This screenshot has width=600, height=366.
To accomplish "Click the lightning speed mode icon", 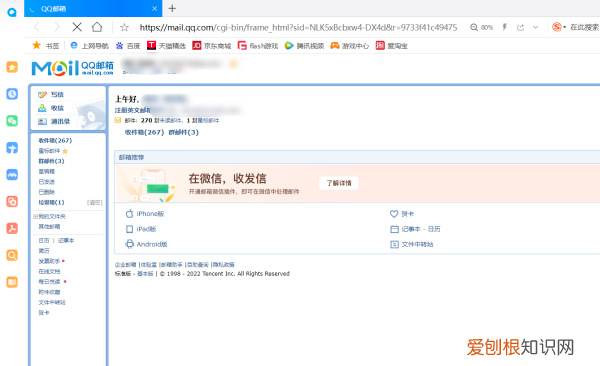I will [505, 27].
